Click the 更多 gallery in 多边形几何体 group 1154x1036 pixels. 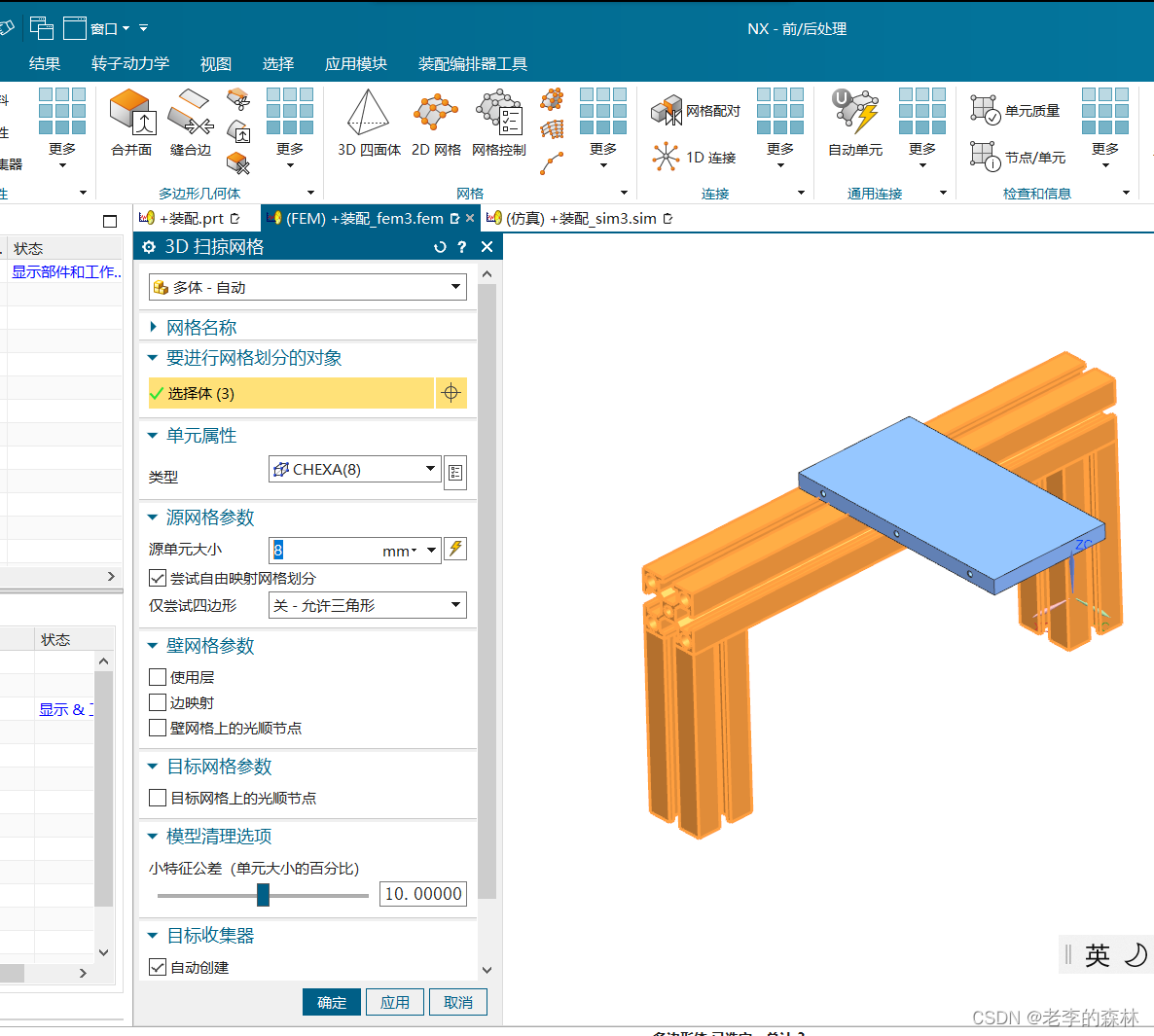click(x=290, y=128)
